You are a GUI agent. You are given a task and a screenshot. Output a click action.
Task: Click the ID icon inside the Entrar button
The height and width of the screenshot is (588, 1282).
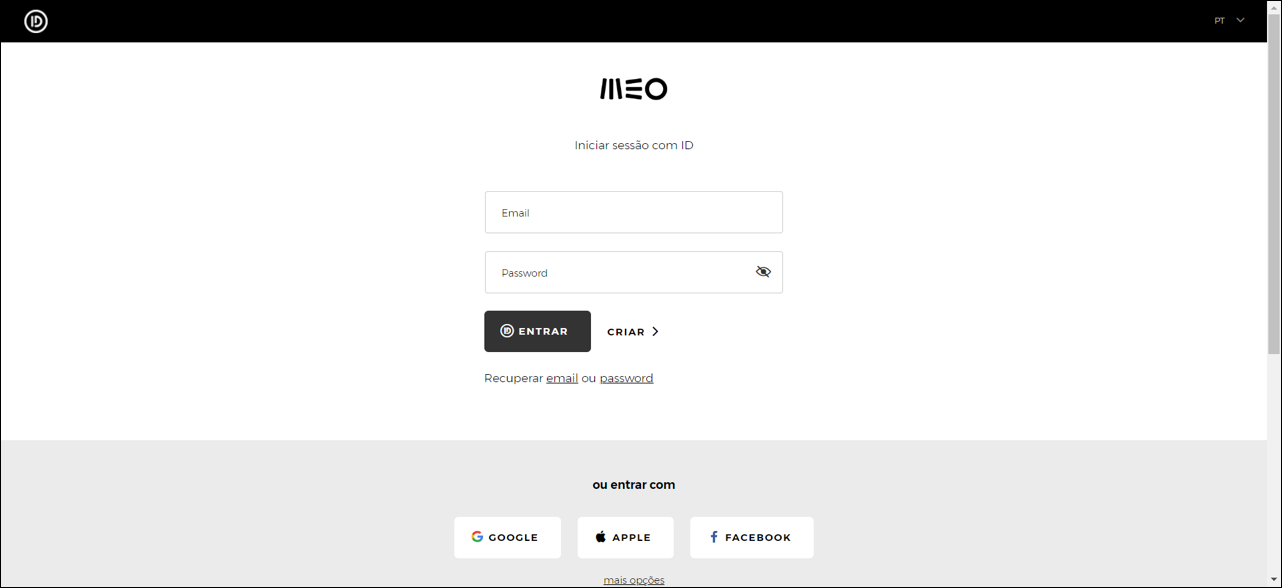(507, 330)
